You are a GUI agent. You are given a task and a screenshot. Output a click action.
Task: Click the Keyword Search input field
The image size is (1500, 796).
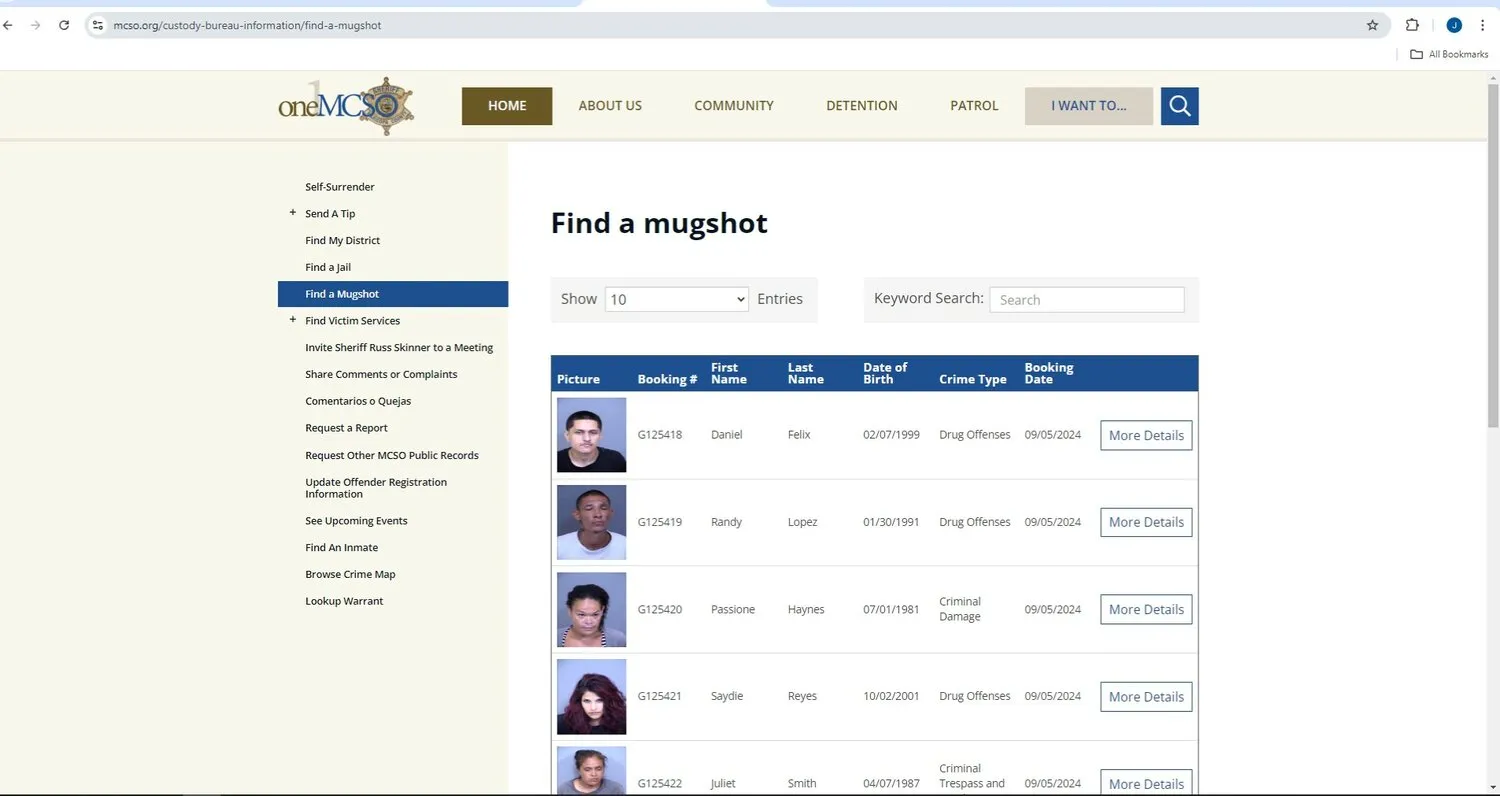(x=1087, y=299)
